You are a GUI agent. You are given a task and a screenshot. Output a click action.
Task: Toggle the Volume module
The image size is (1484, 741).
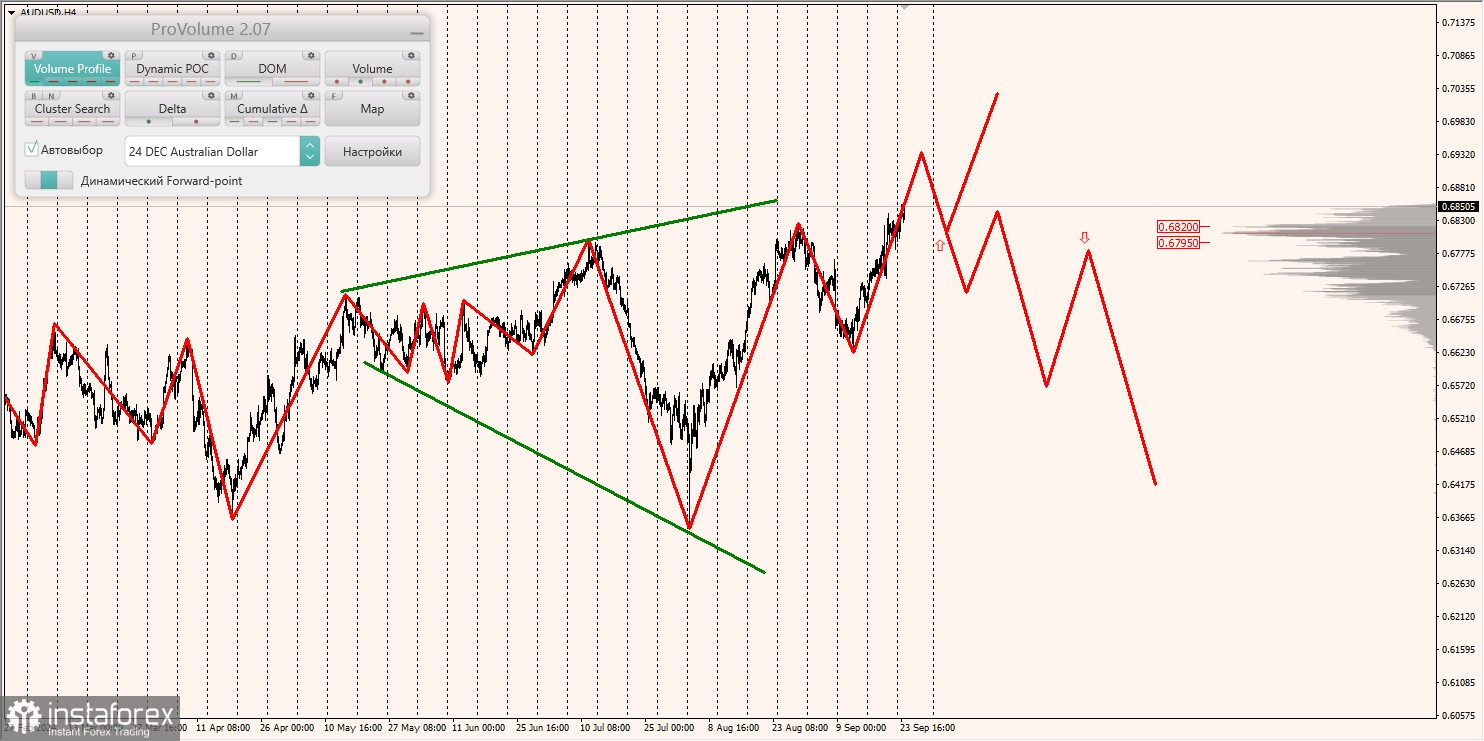click(372, 69)
